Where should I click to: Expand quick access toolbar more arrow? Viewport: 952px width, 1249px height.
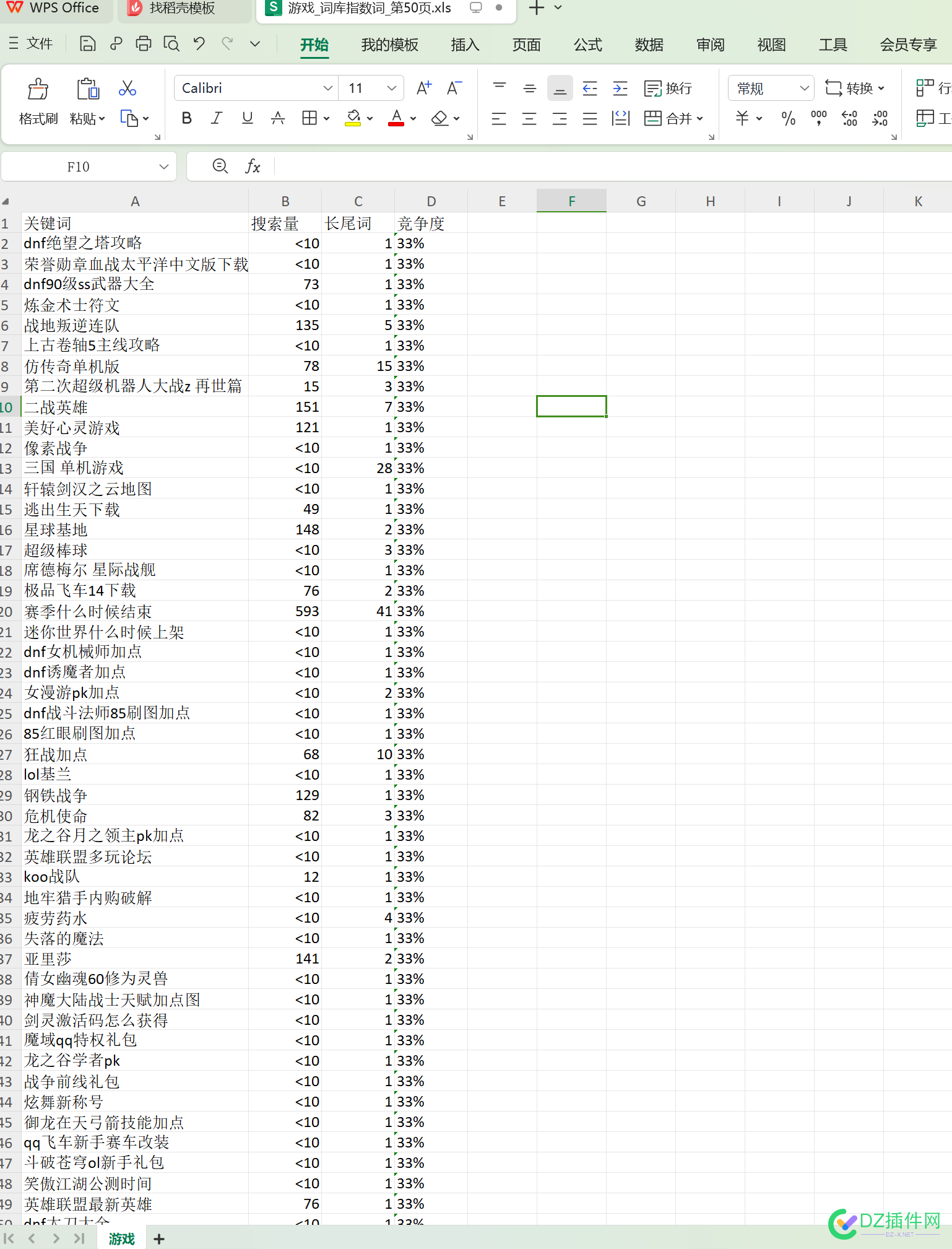(254, 44)
